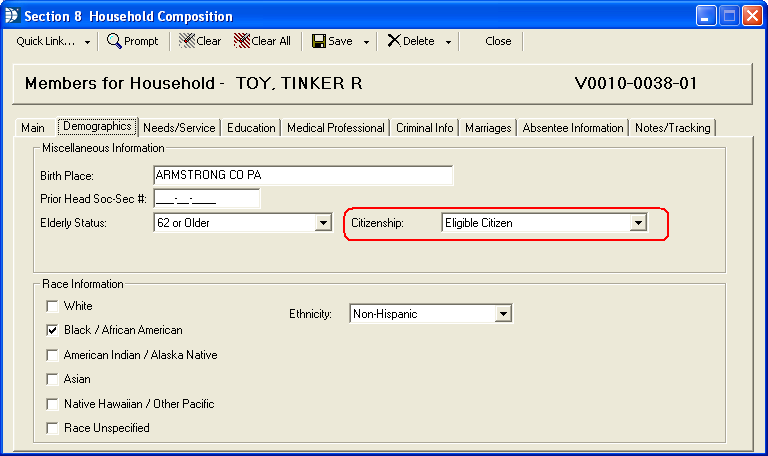The image size is (768, 456).
Task: Switch to the Marriages tab
Action: pos(488,128)
